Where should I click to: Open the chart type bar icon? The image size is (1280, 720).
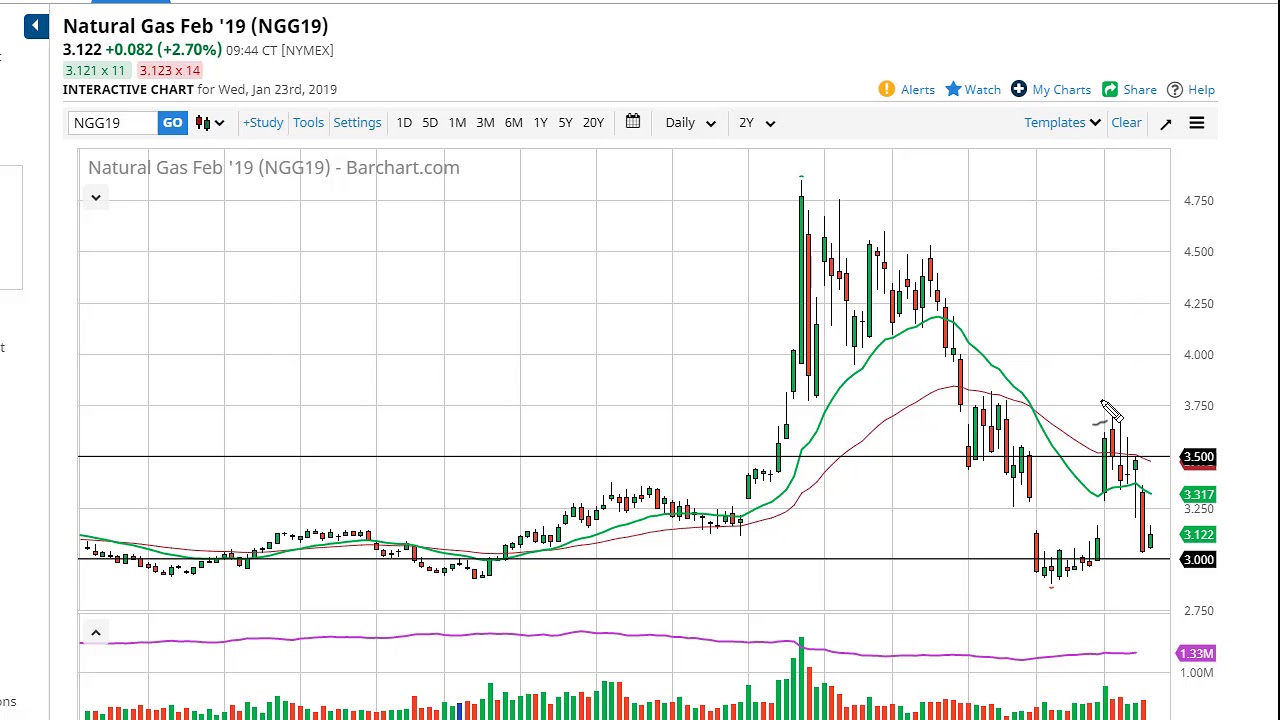click(x=209, y=123)
